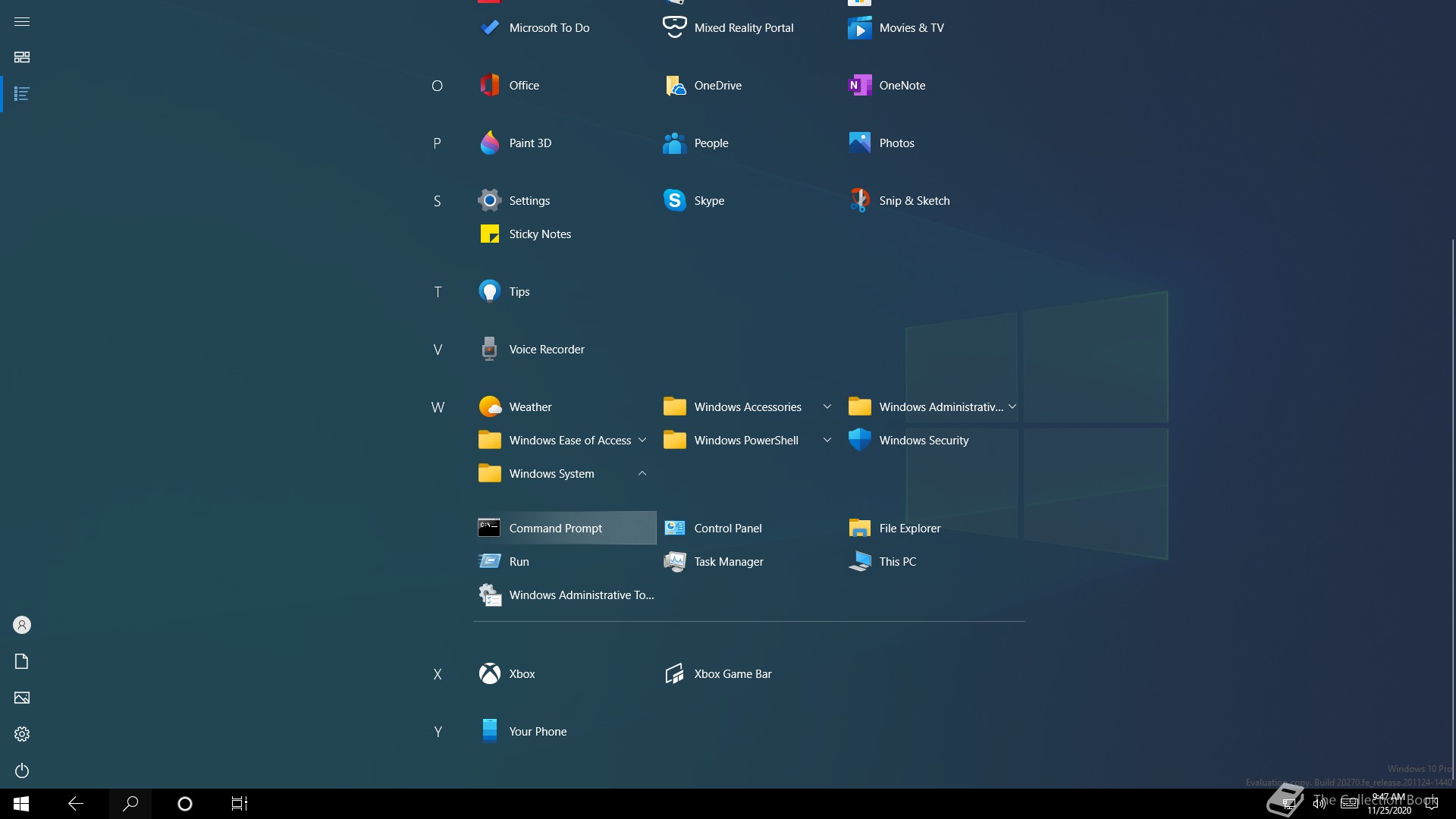Open Power options in Start sidebar
This screenshot has width=1456, height=819.
point(22,770)
